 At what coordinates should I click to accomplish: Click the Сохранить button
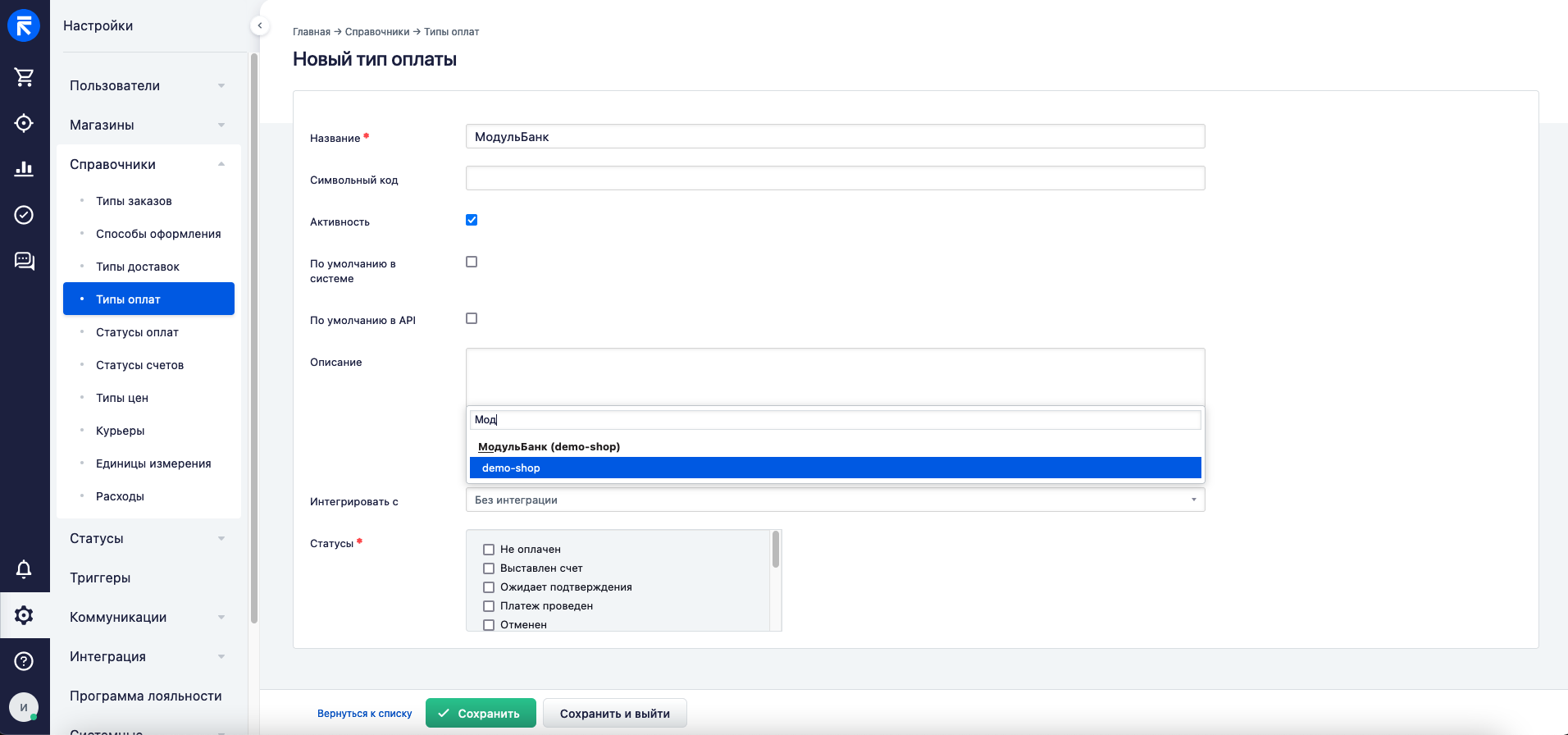pyautogui.click(x=481, y=713)
